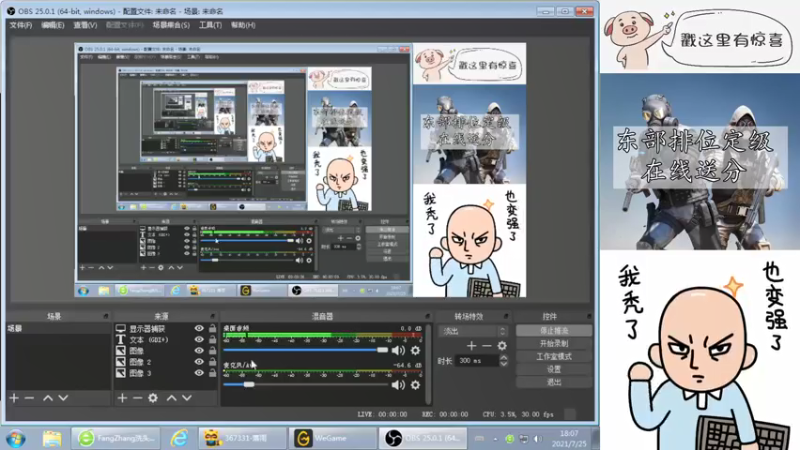The height and width of the screenshot is (450, 800).
Task: Click the OBS preview canvas thumbnail
Action: tap(300, 170)
